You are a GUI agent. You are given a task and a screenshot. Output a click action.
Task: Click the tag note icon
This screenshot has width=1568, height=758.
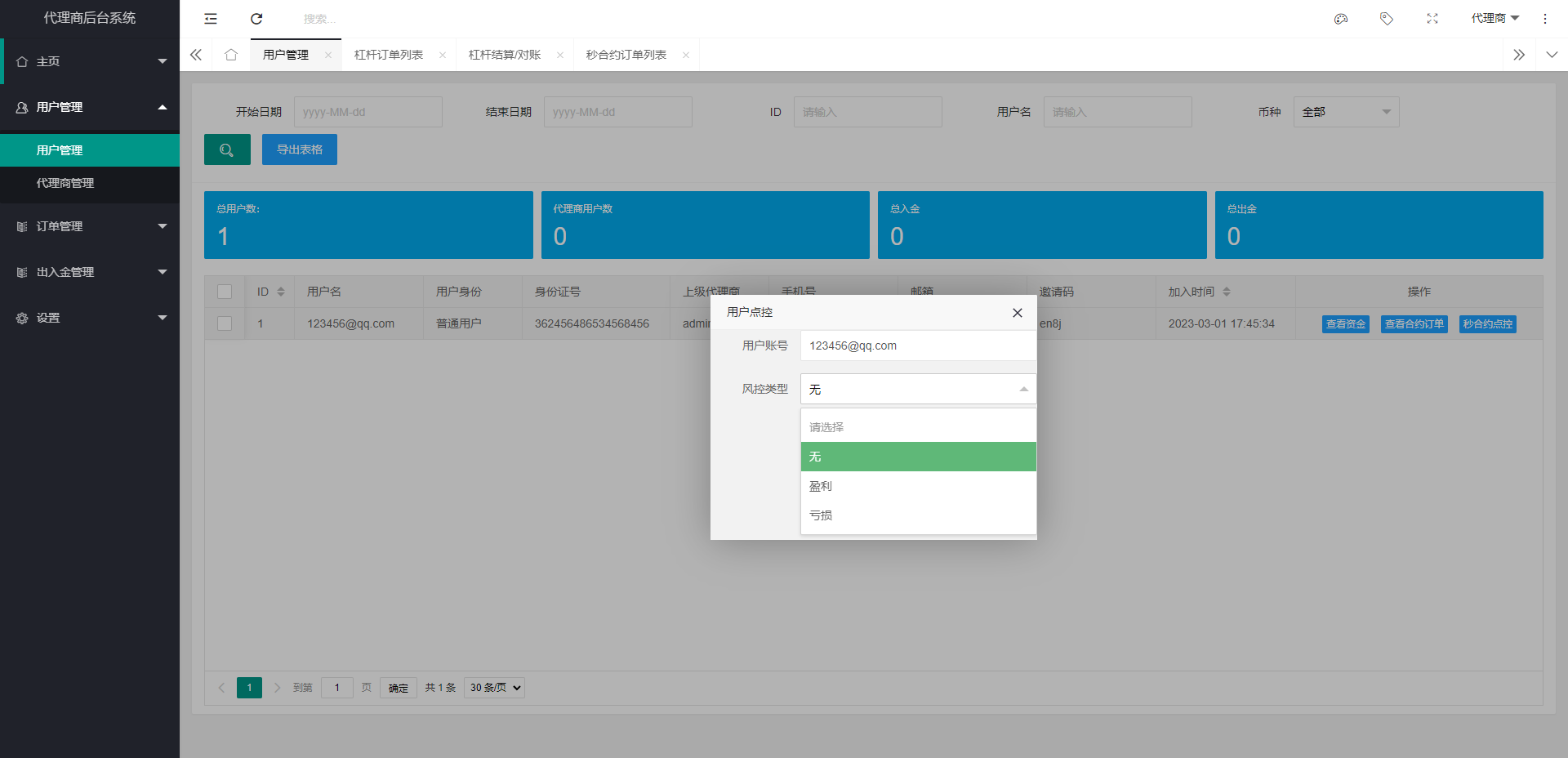coord(1386,19)
